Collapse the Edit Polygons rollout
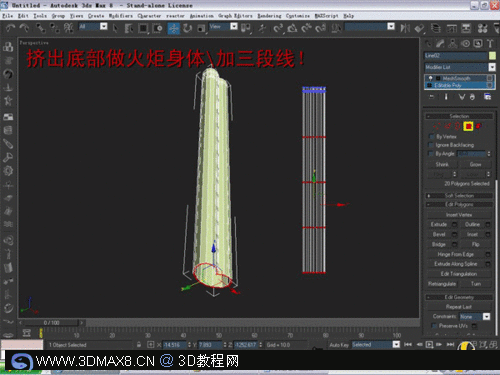Screen dimensions: 500x375 pyautogui.click(x=459, y=204)
